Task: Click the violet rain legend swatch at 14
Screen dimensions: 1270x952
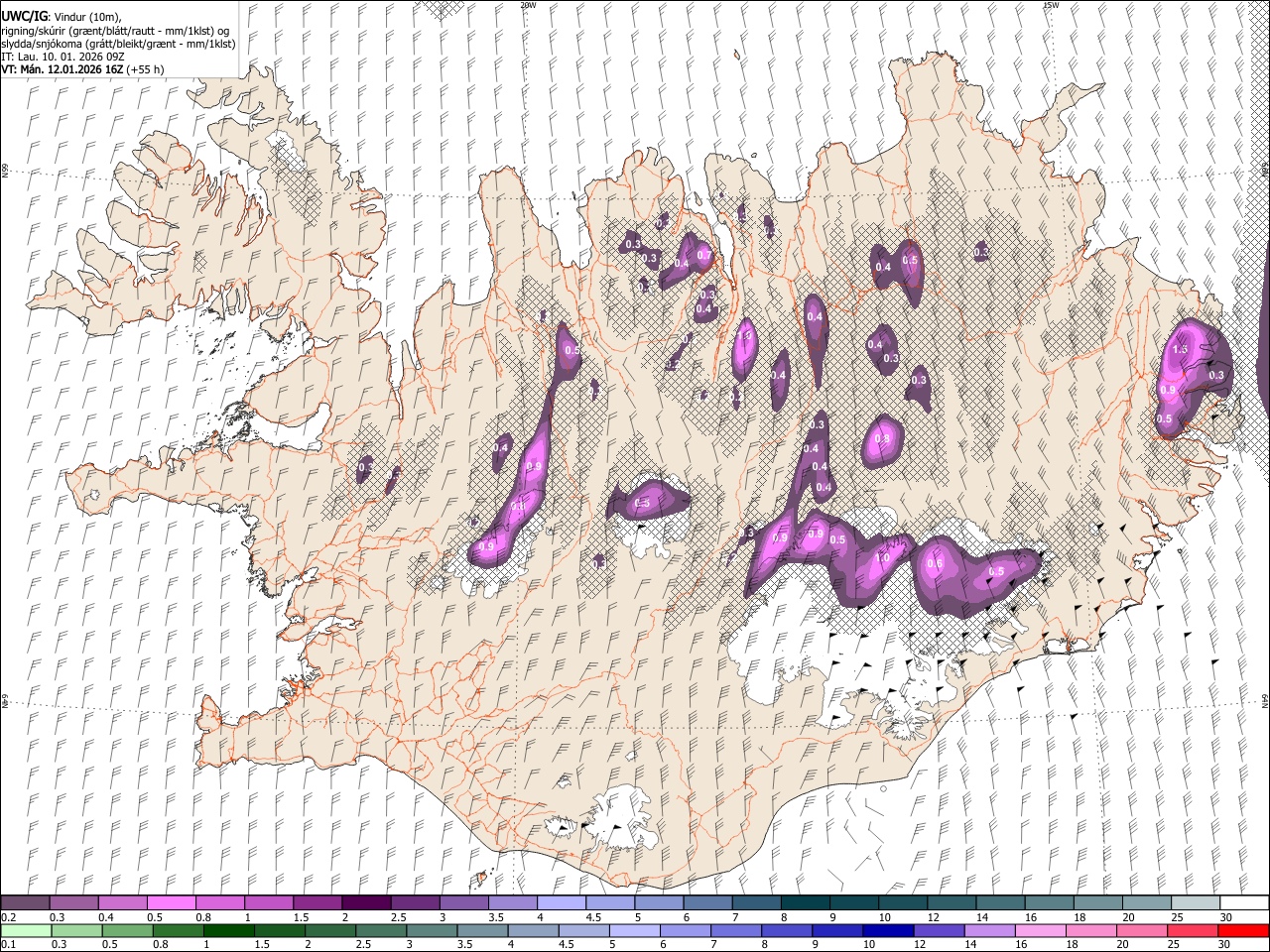Action: [x=988, y=930]
